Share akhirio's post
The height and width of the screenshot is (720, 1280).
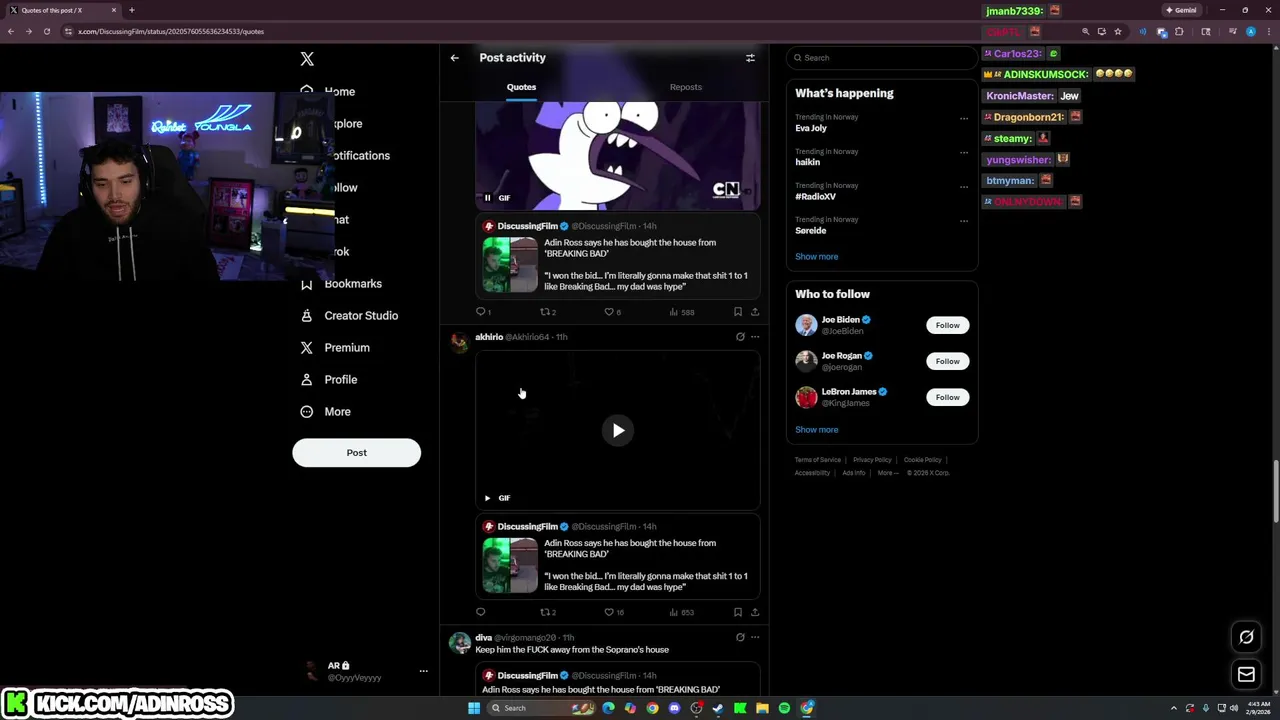(755, 612)
